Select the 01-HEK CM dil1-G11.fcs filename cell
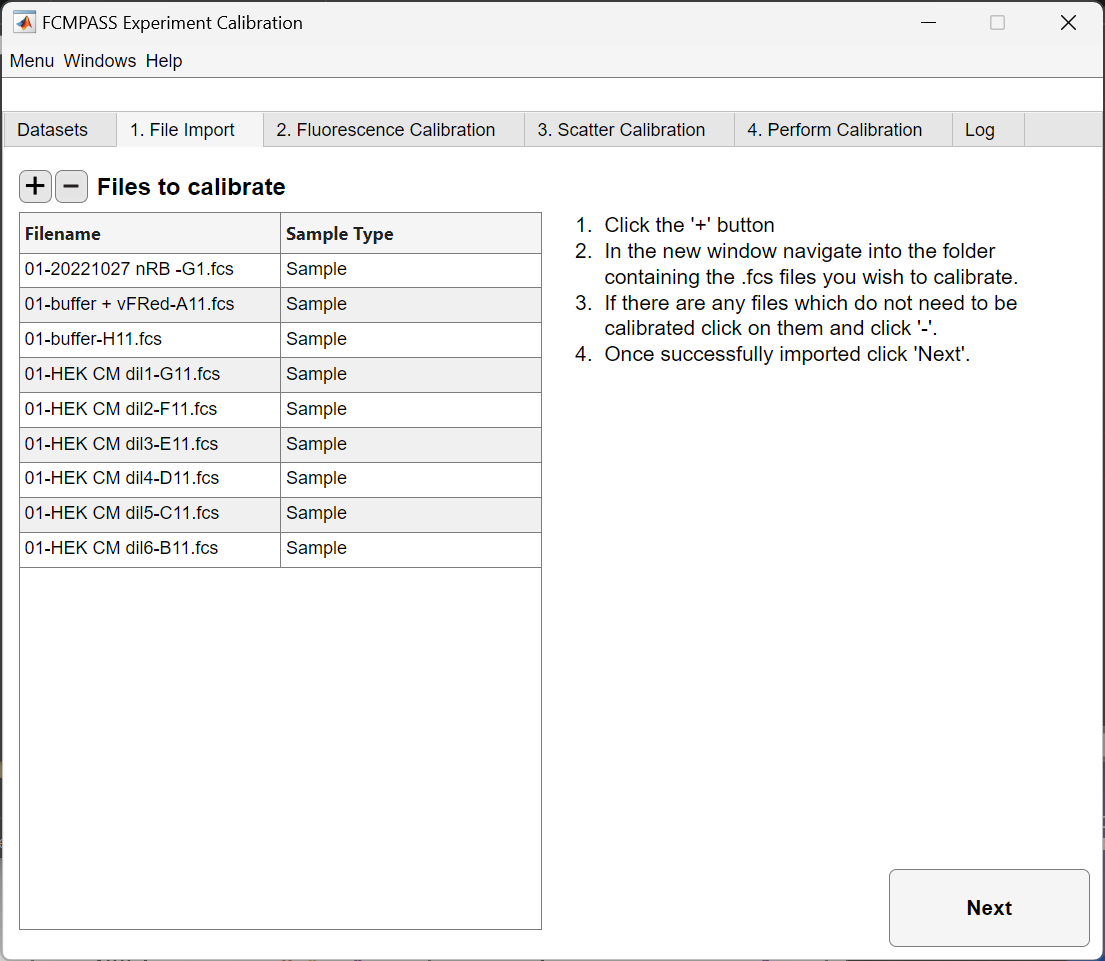This screenshot has width=1105, height=961. tap(150, 375)
